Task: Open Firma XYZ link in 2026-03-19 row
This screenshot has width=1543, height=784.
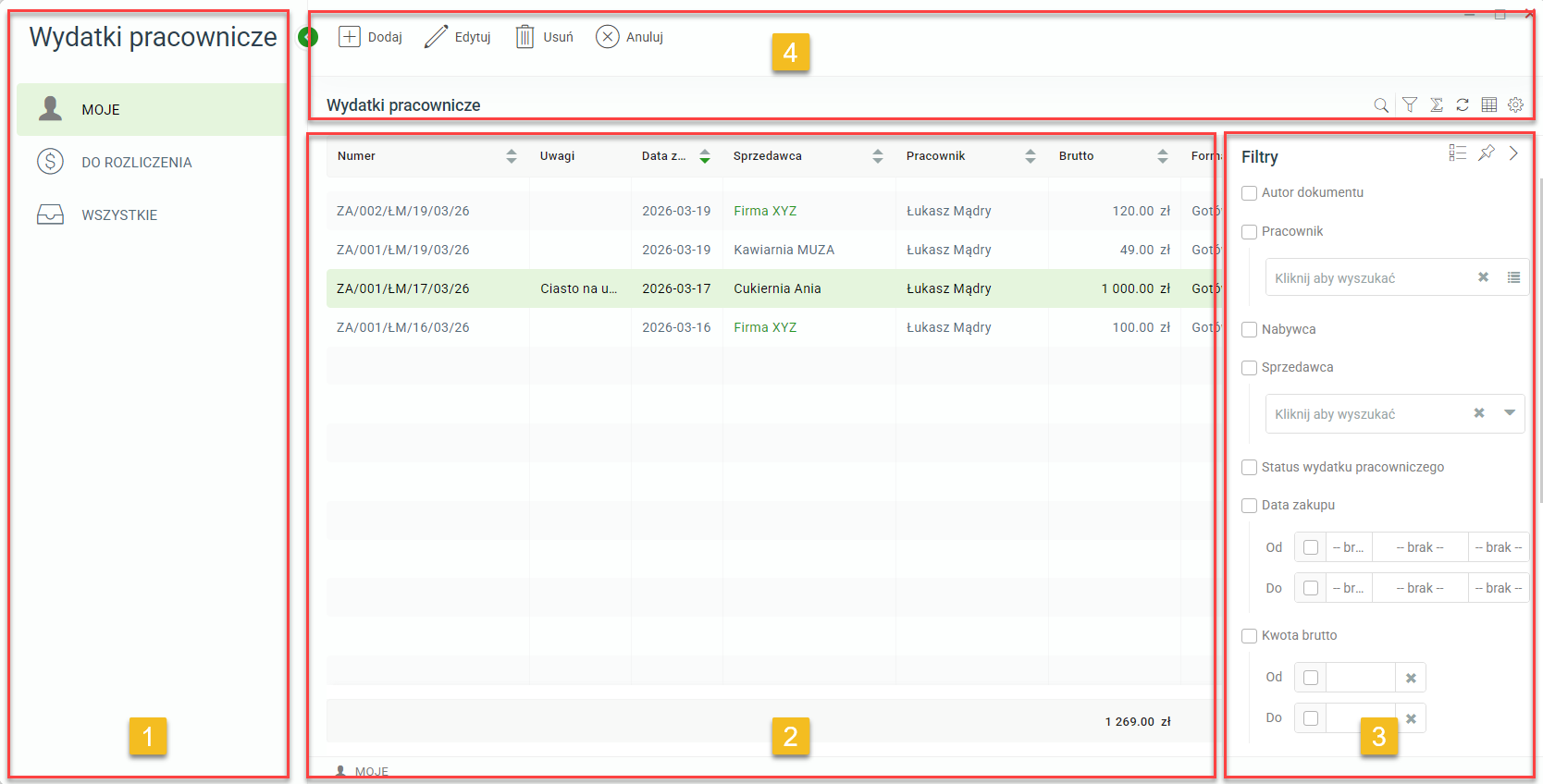Action: tap(765, 211)
